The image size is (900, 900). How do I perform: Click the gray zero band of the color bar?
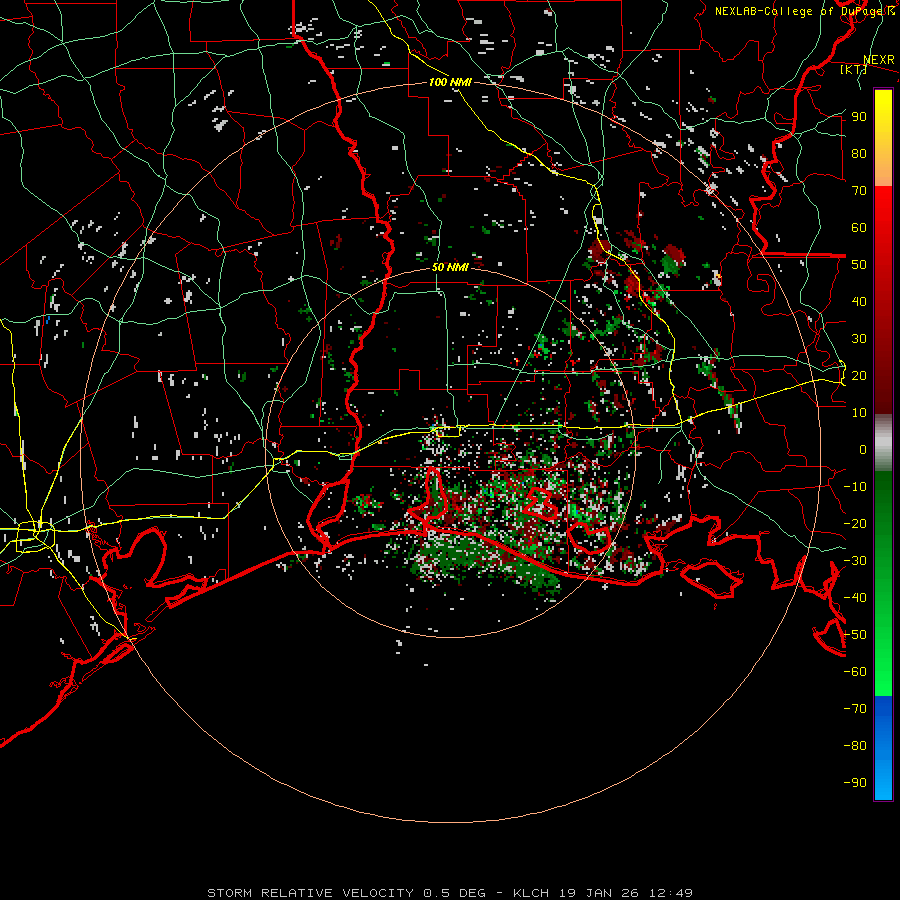click(883, 443)
